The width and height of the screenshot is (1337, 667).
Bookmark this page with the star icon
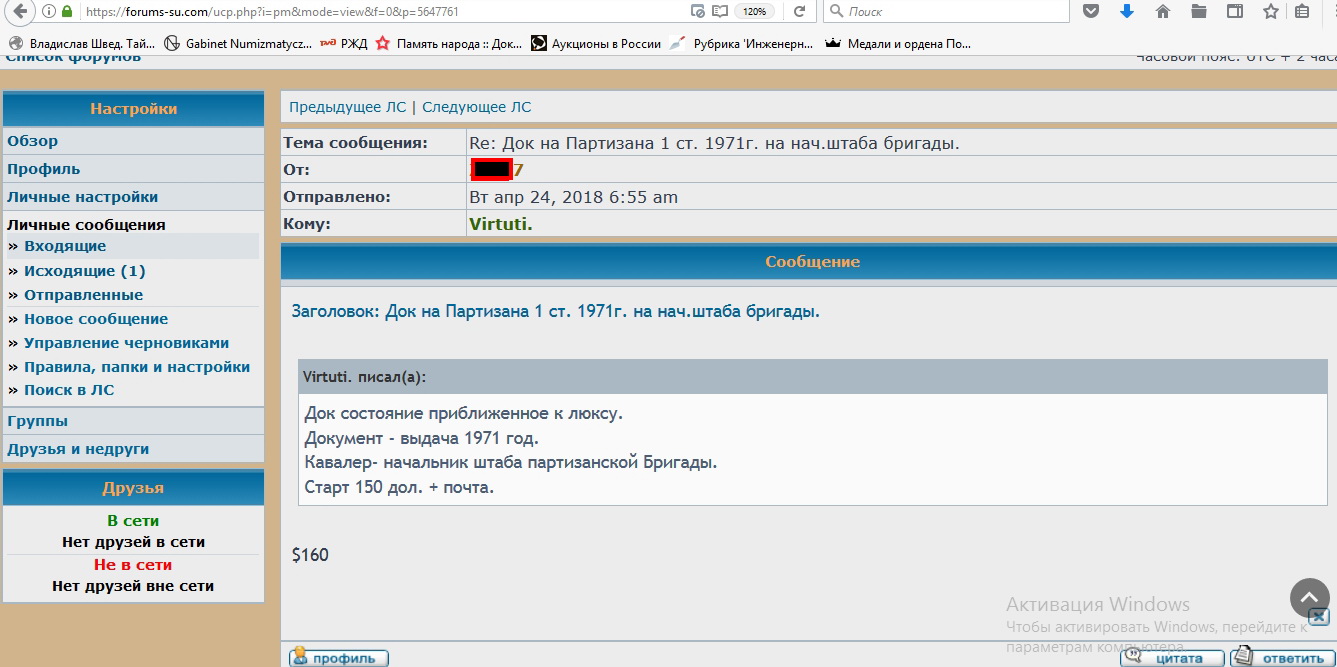(1271, 12)
